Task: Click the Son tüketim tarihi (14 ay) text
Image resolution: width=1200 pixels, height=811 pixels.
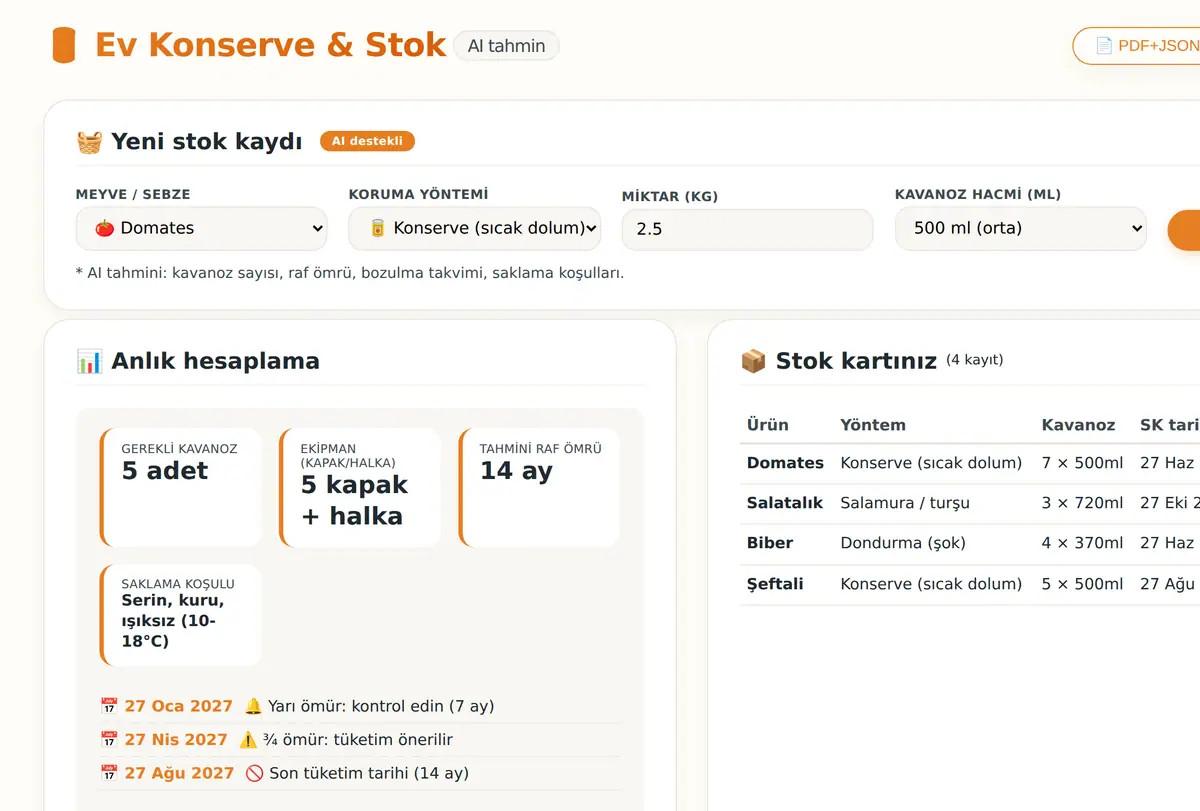Action: [369, 773]
